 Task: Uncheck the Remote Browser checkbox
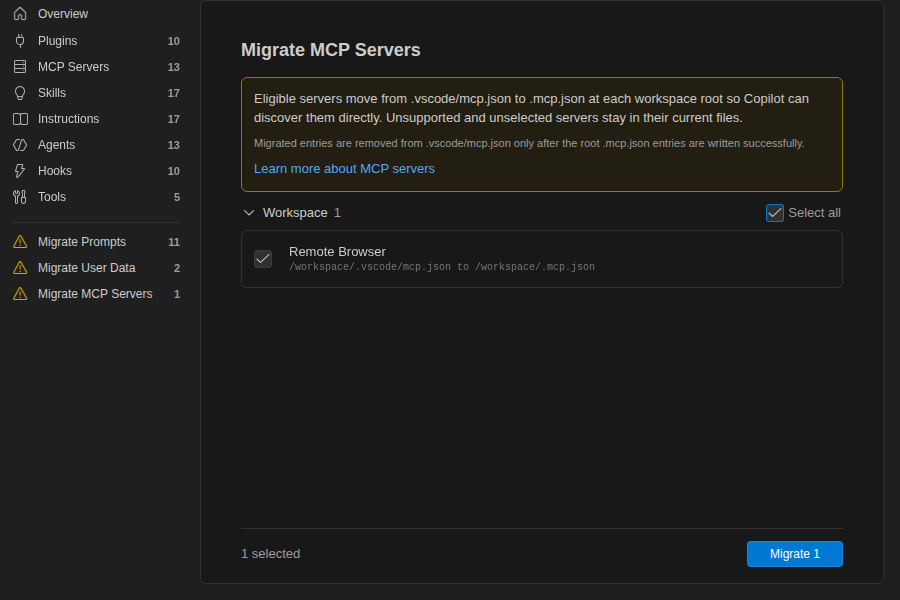point(263,259)
